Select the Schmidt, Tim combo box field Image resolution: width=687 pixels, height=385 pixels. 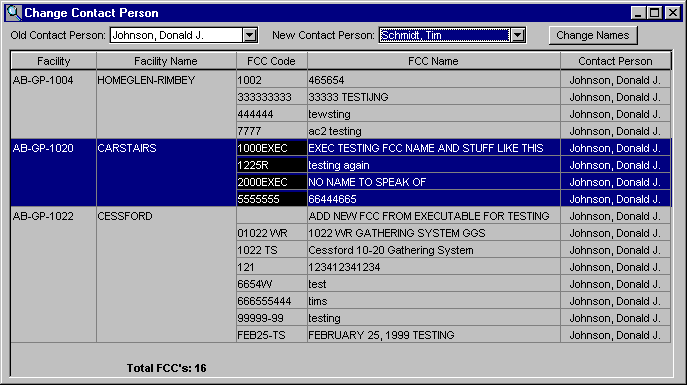tap(444, 35)
